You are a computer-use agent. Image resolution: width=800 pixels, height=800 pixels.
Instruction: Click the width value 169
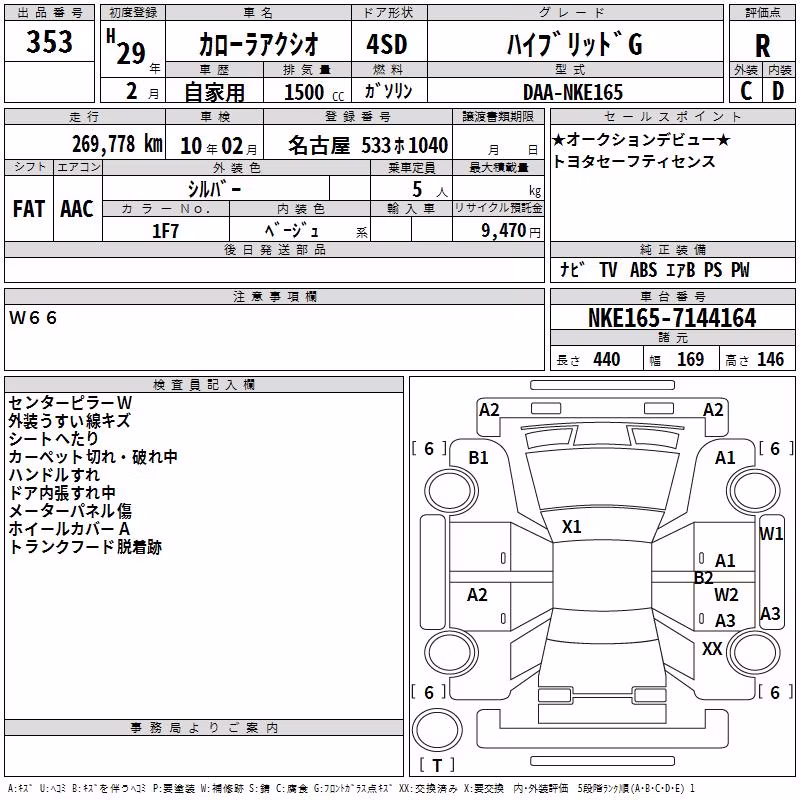[690, 360]
